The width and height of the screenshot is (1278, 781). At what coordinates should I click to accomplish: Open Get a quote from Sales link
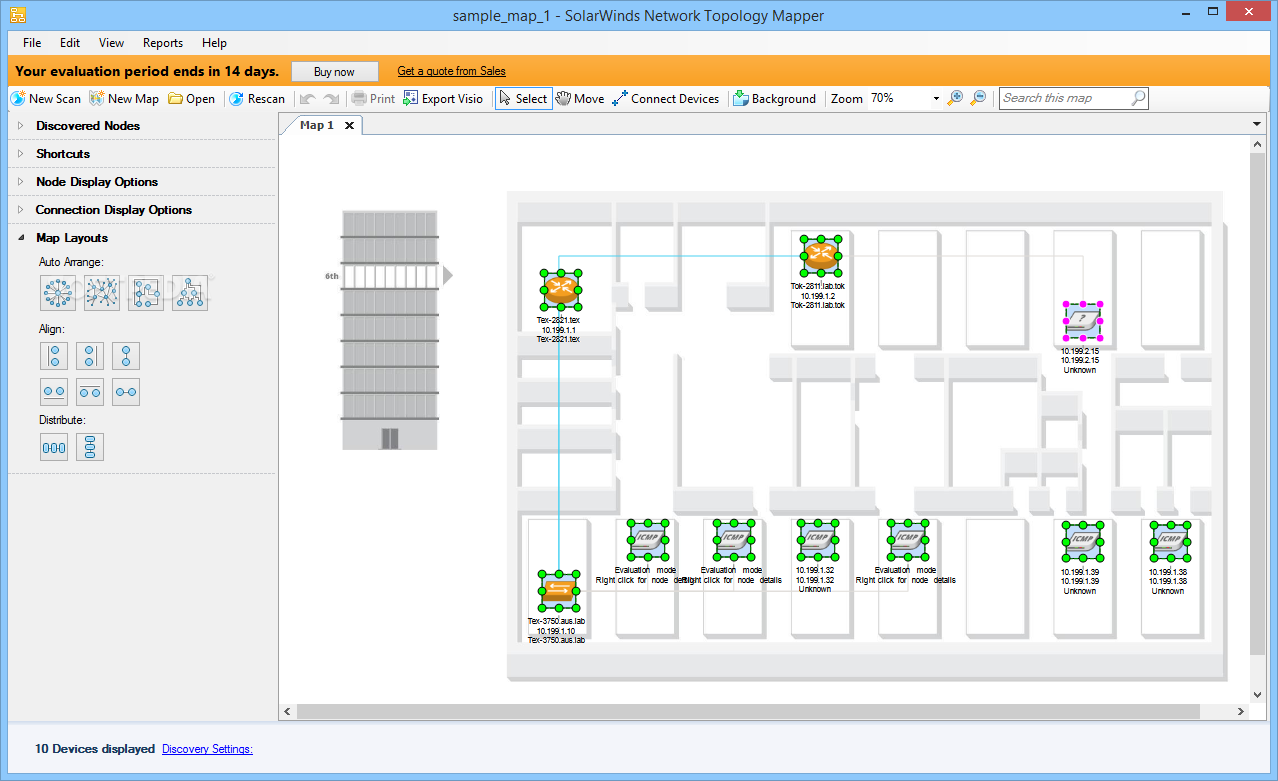point(451,71)
